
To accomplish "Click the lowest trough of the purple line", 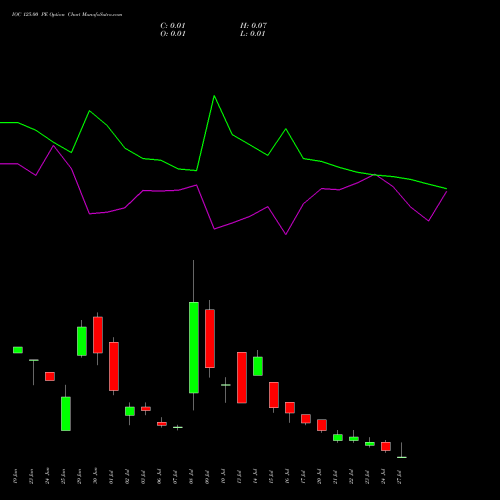I will 286,234.
